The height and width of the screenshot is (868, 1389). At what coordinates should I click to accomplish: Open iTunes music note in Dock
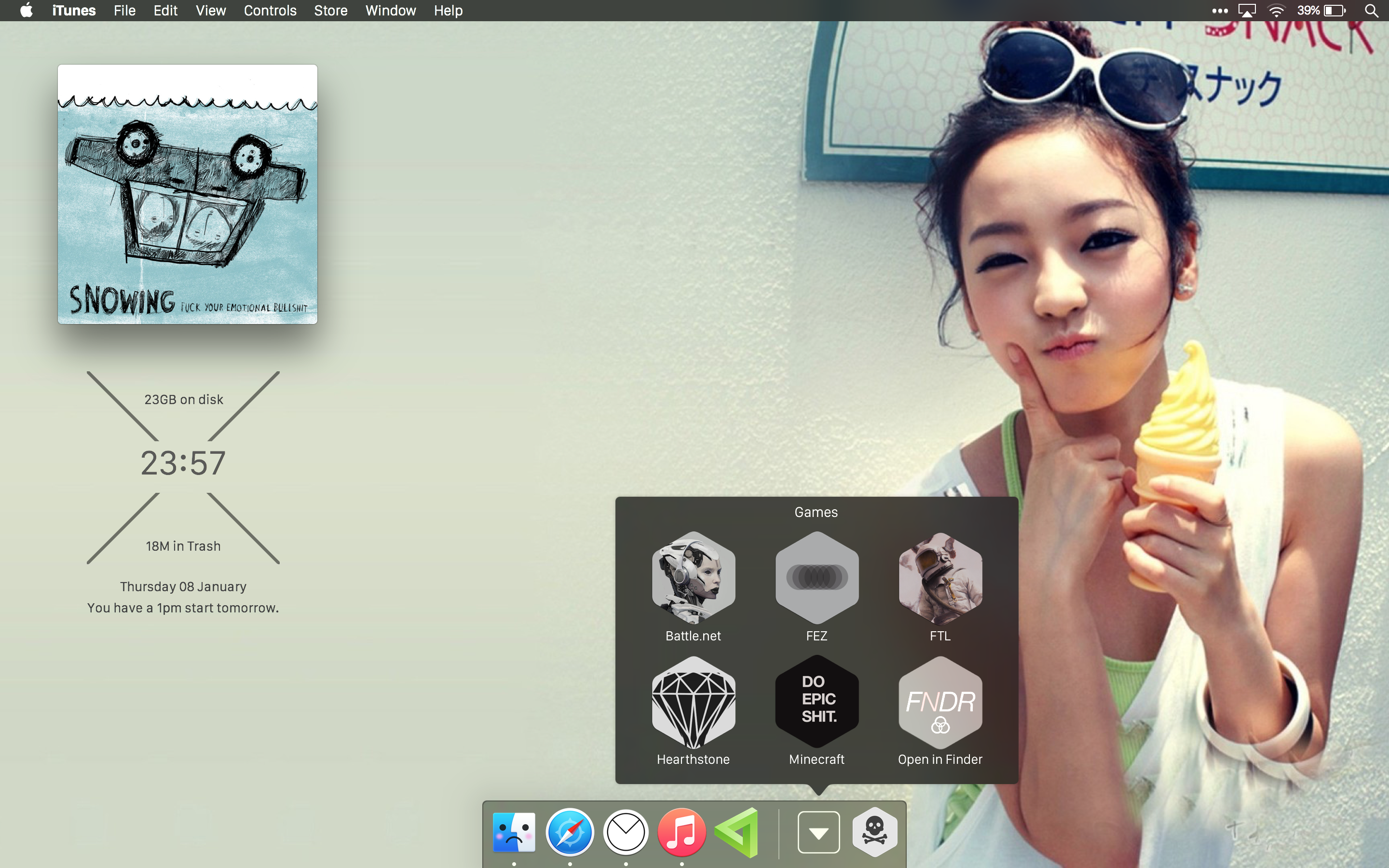(x=681, y=832)
